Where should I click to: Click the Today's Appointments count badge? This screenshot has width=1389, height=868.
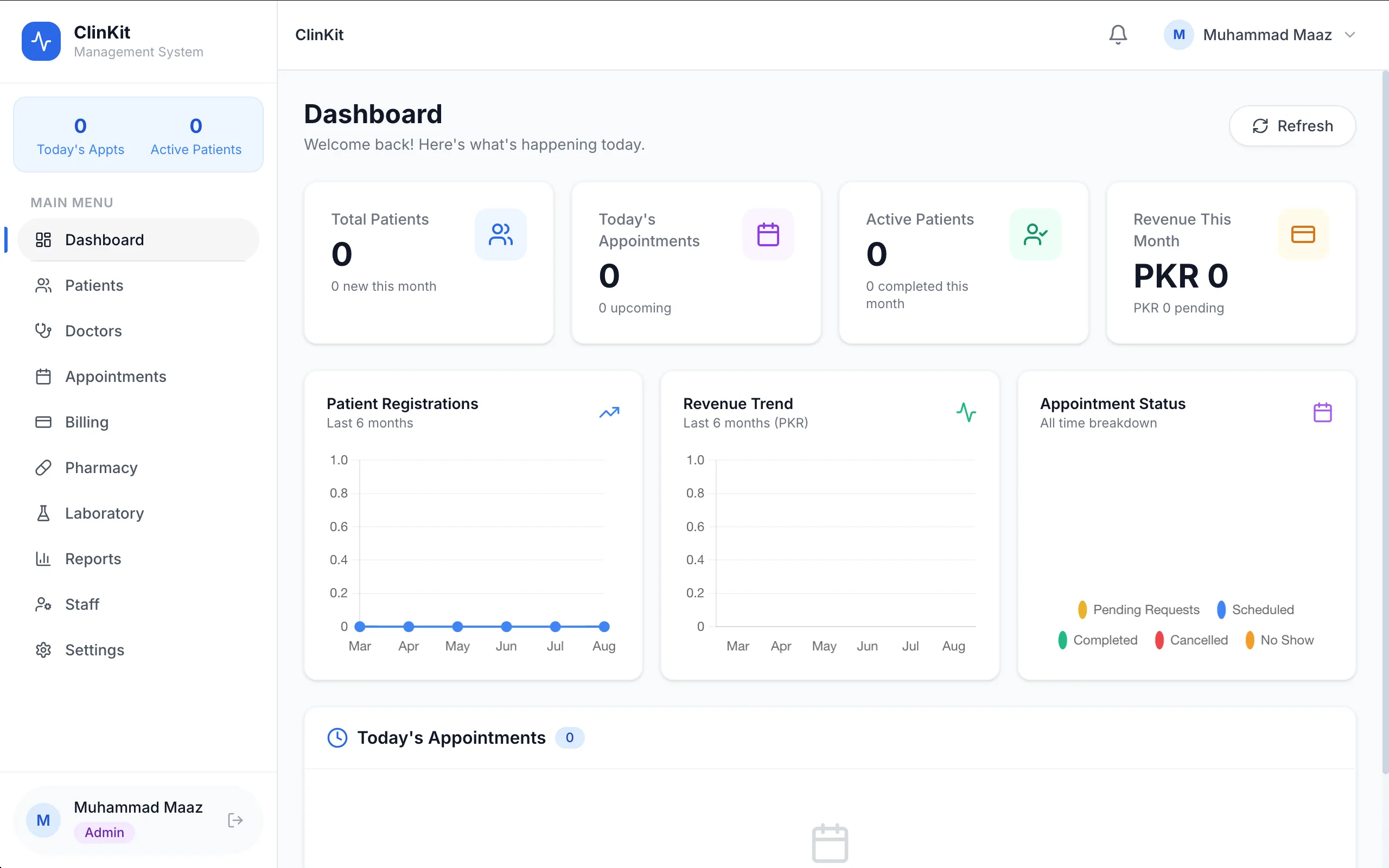pos(569,738)
